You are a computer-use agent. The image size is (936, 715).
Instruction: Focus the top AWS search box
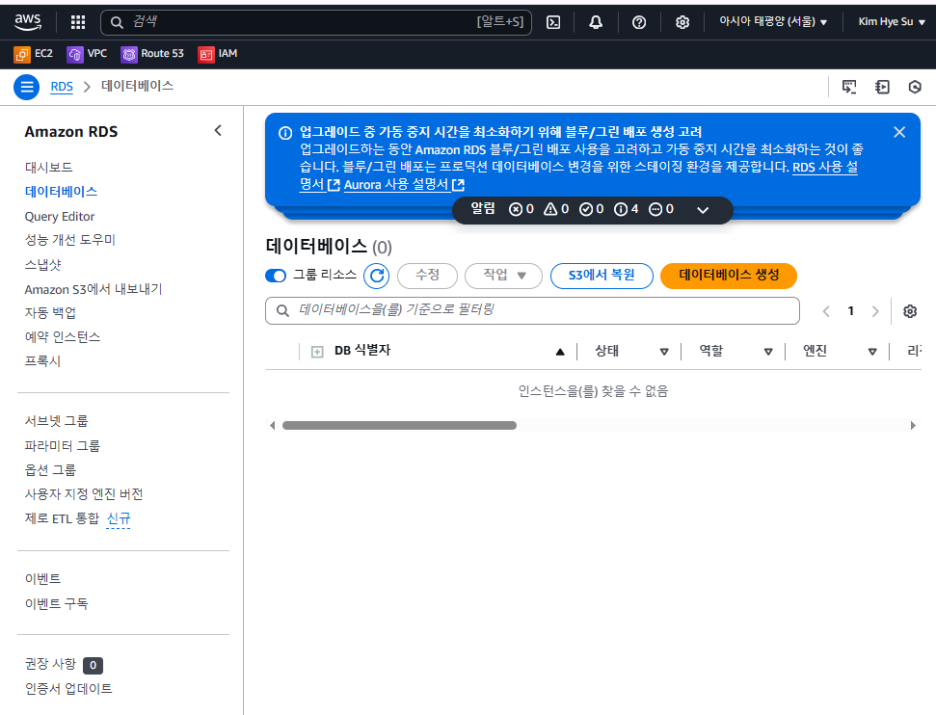pos(316,22)
